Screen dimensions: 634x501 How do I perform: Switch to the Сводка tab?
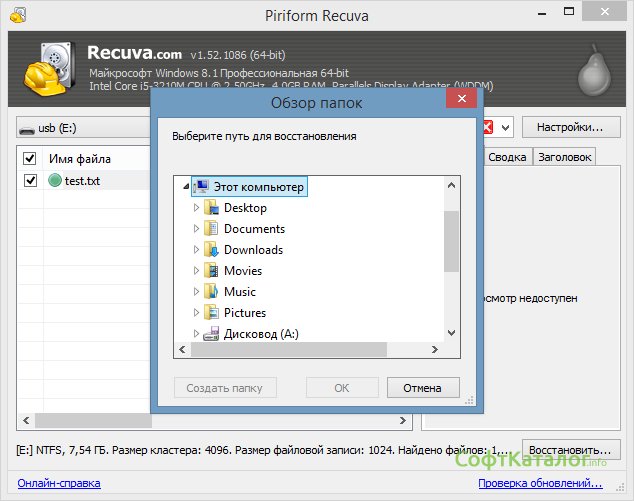click(x=507, y=157)
